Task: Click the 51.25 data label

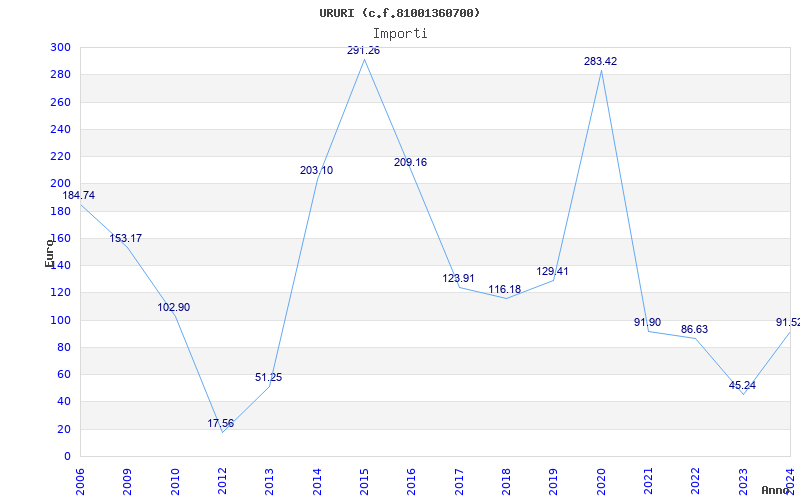Action: [x=268, y=378]
